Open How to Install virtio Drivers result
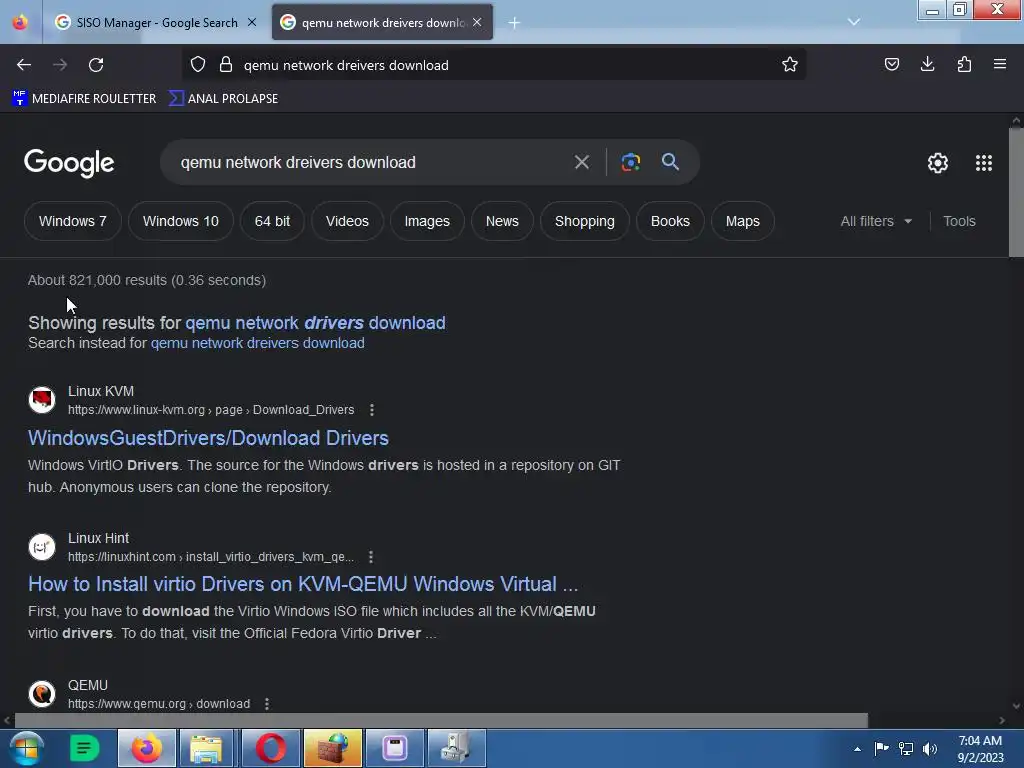The height and width of the screenshot is (768, 1024). point(303,584)
